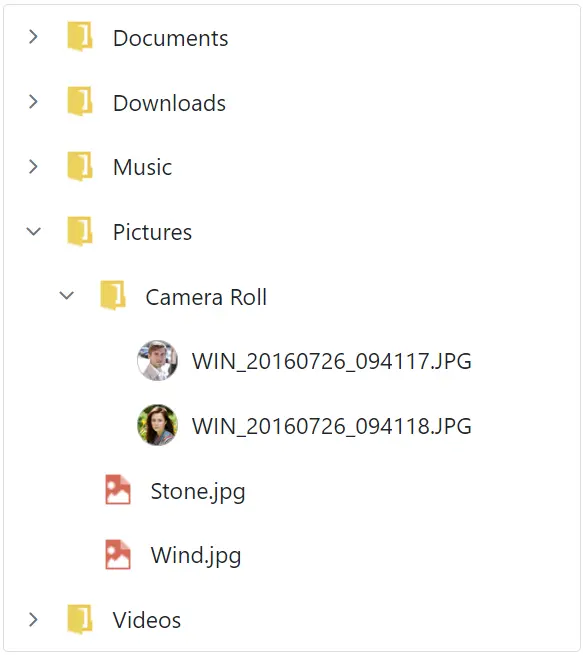
Task: Select the Camera Roll label
Action: [206, 297]
